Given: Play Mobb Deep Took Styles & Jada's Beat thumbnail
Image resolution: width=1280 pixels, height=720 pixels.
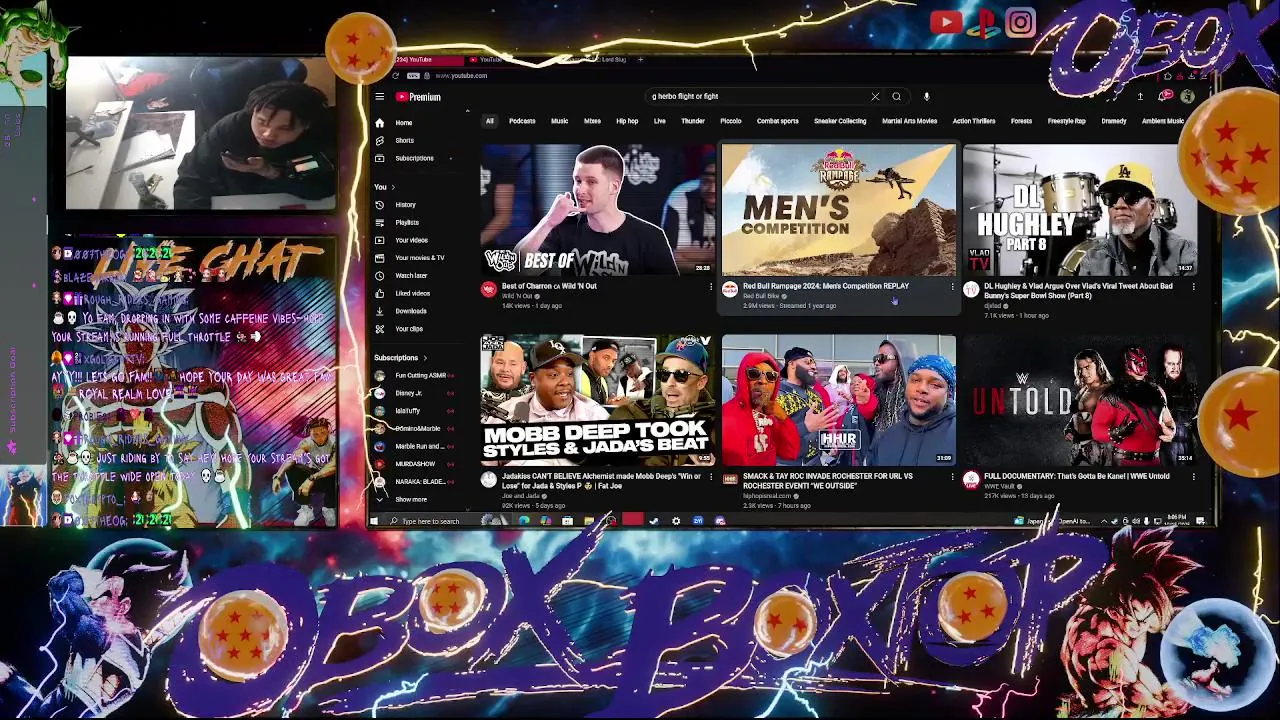Looking at the screenshot, I should tap(597, 400).
